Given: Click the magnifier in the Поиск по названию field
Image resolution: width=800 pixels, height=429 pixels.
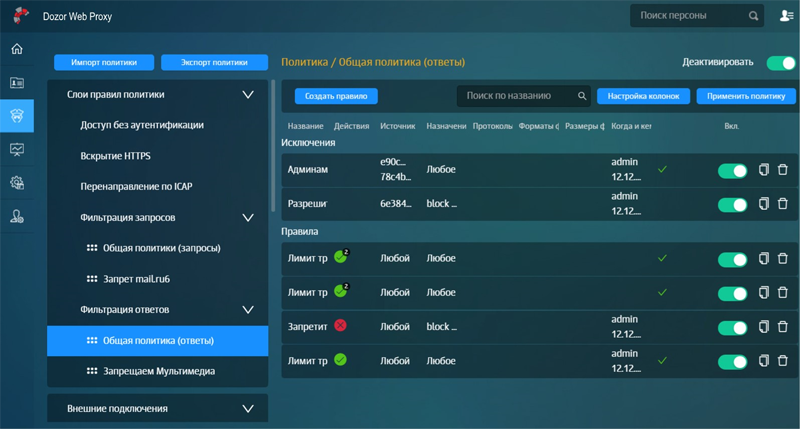Looking at the screenshot, I should (x=582, y=96).
